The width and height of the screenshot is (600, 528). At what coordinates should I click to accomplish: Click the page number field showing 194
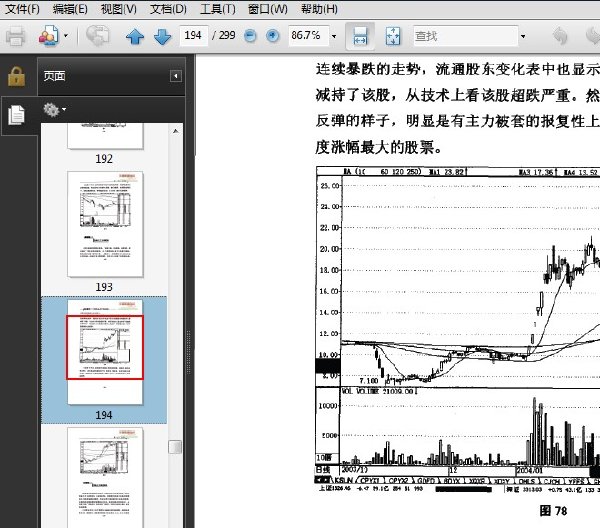coord(194,36)
